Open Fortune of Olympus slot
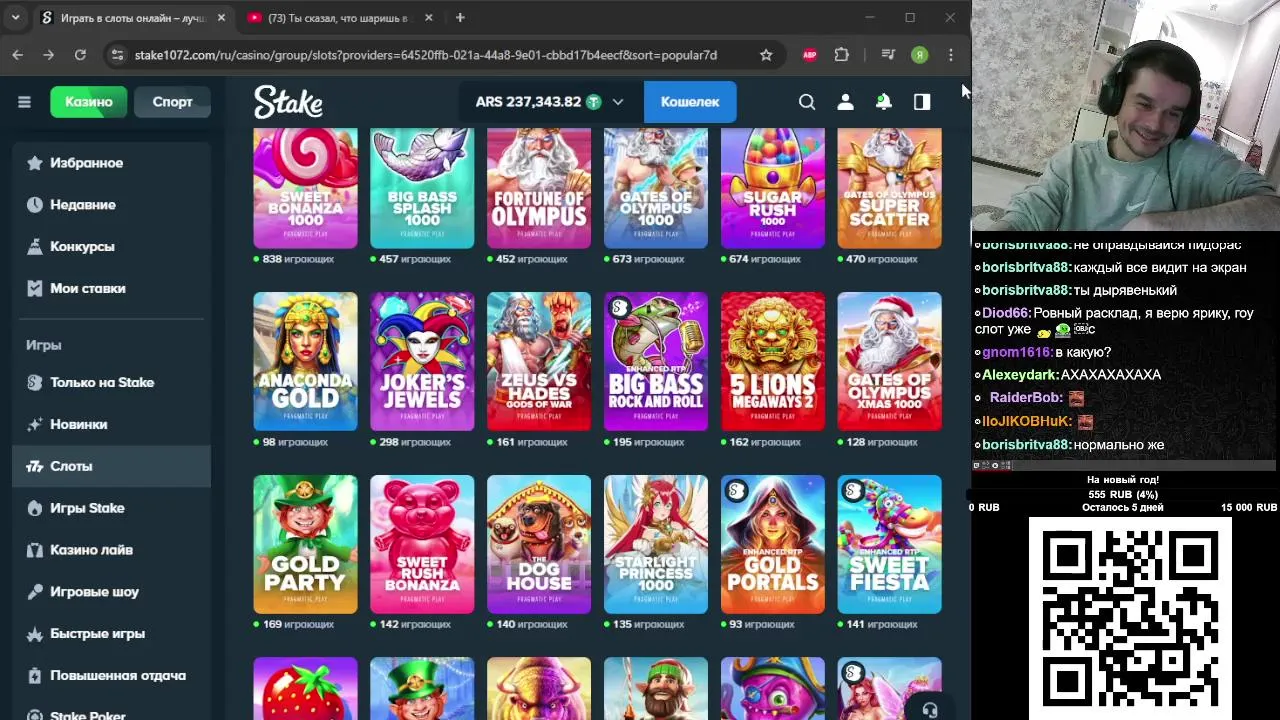 tap(539, 188)
